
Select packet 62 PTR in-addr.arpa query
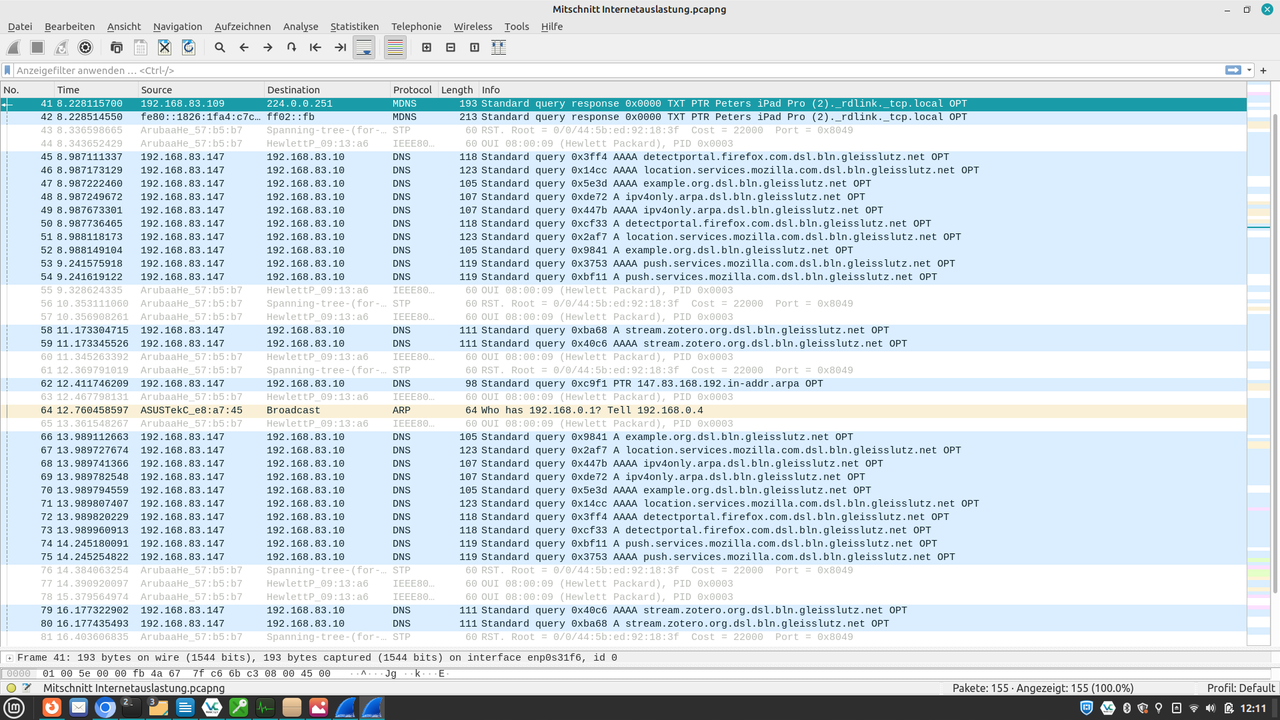point(623,384)
